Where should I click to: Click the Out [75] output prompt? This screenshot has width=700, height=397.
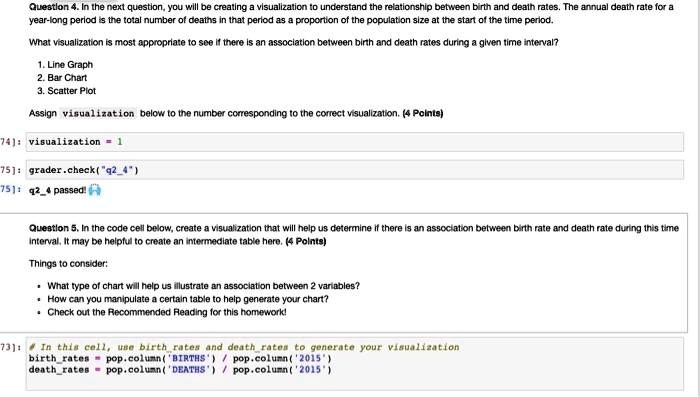(x=11, y=189)
